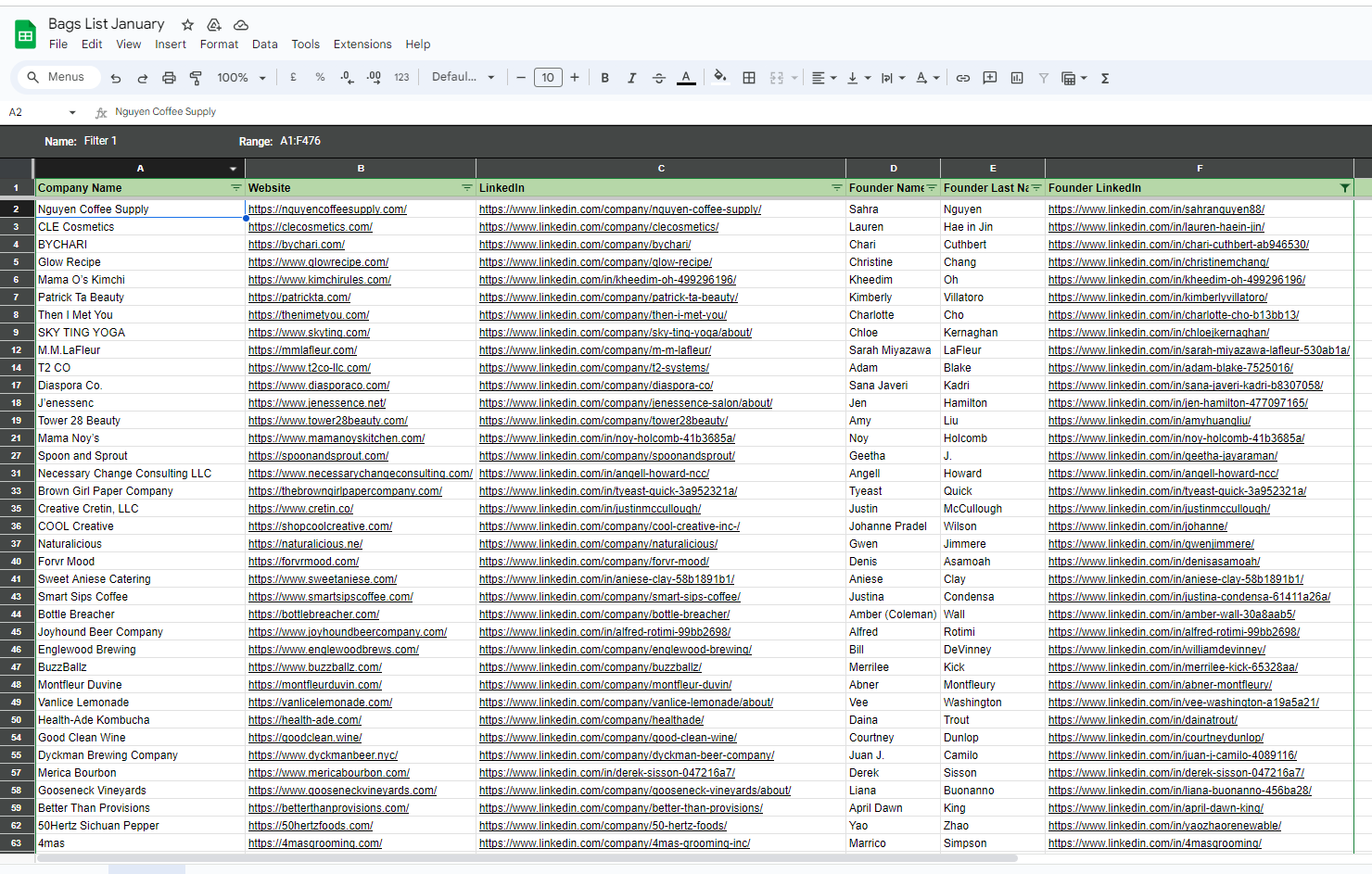Open the Help menu

click(418, 44)
